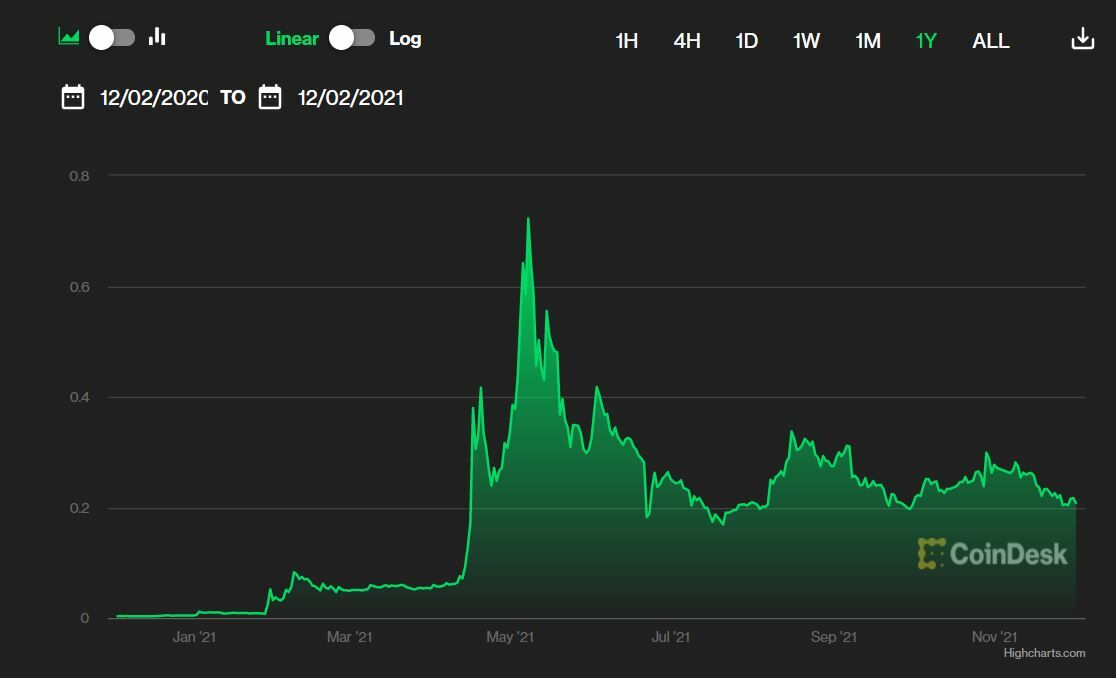Switch to the ALL time range
Image resolution: width=1116 pixels, height=678 pixels.
[x=991, y=41]
